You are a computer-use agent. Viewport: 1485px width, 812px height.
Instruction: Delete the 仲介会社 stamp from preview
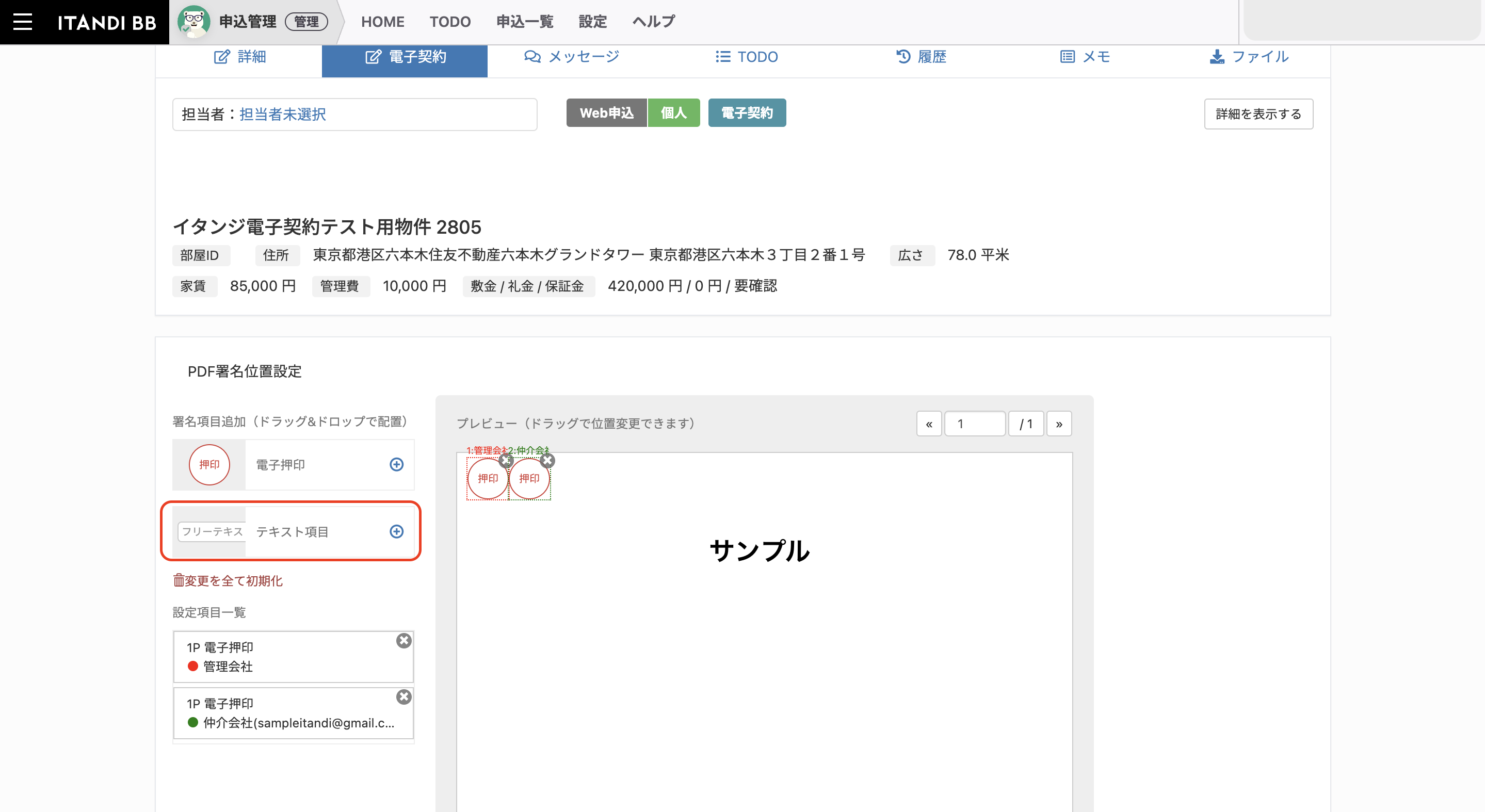tap(547, 461)
